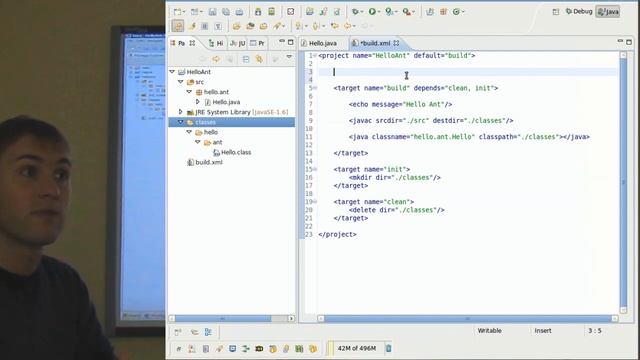Click the Hello.class file icon
Screen dimensions: 640x360
[216, 152]
